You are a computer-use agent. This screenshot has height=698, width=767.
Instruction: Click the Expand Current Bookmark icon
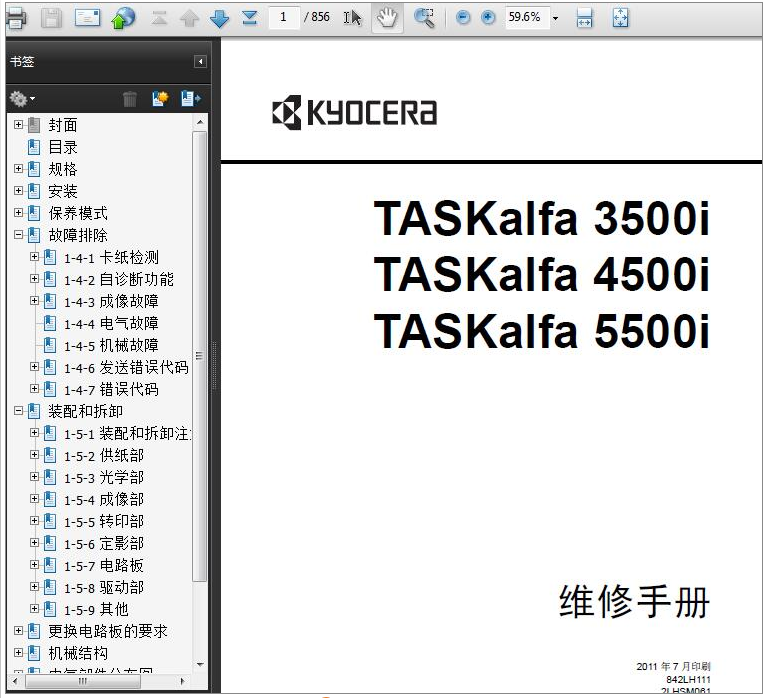pyautogui.click(x=190, y=98)
